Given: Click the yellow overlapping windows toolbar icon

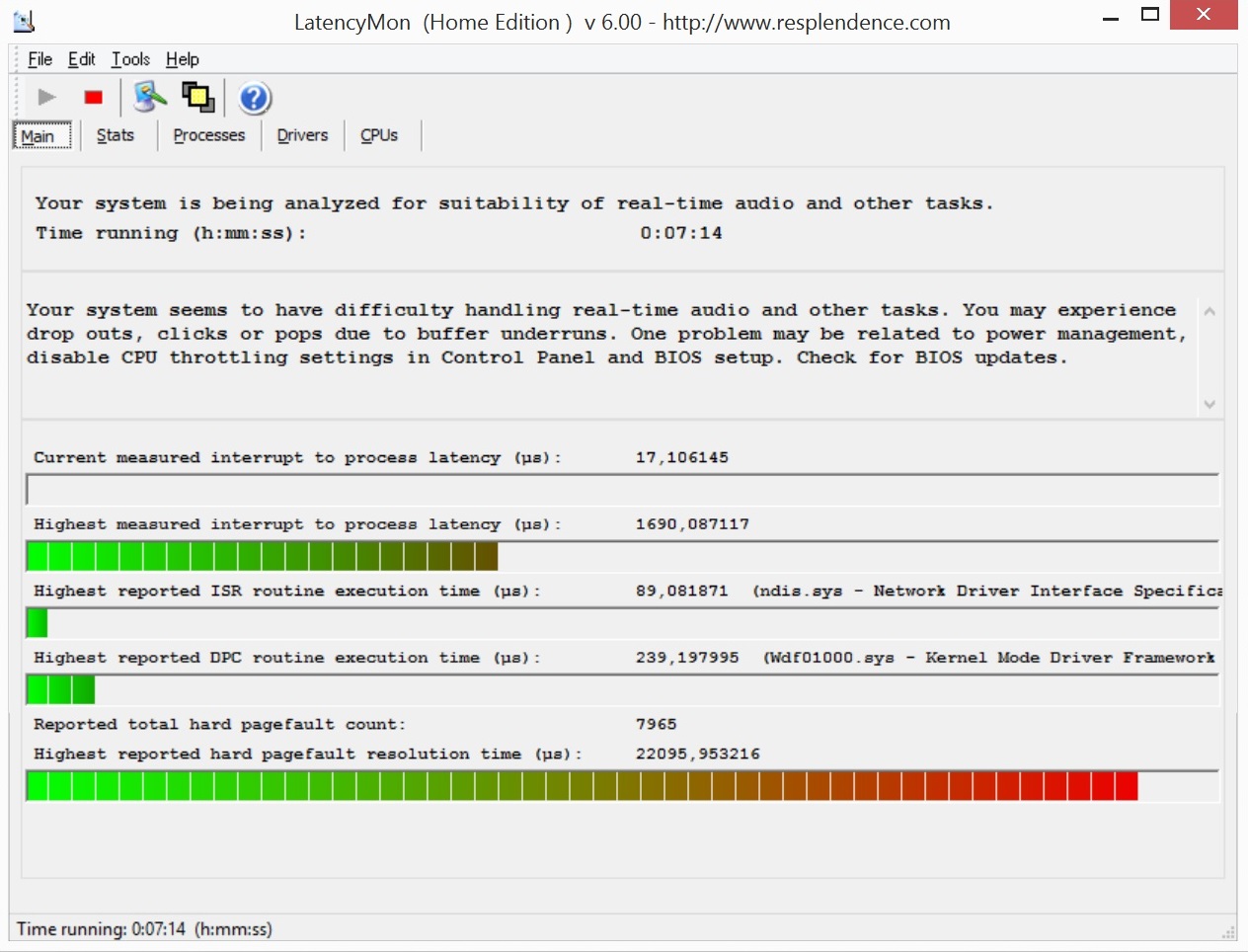Looking at the screenshot, I should point(197,97).
